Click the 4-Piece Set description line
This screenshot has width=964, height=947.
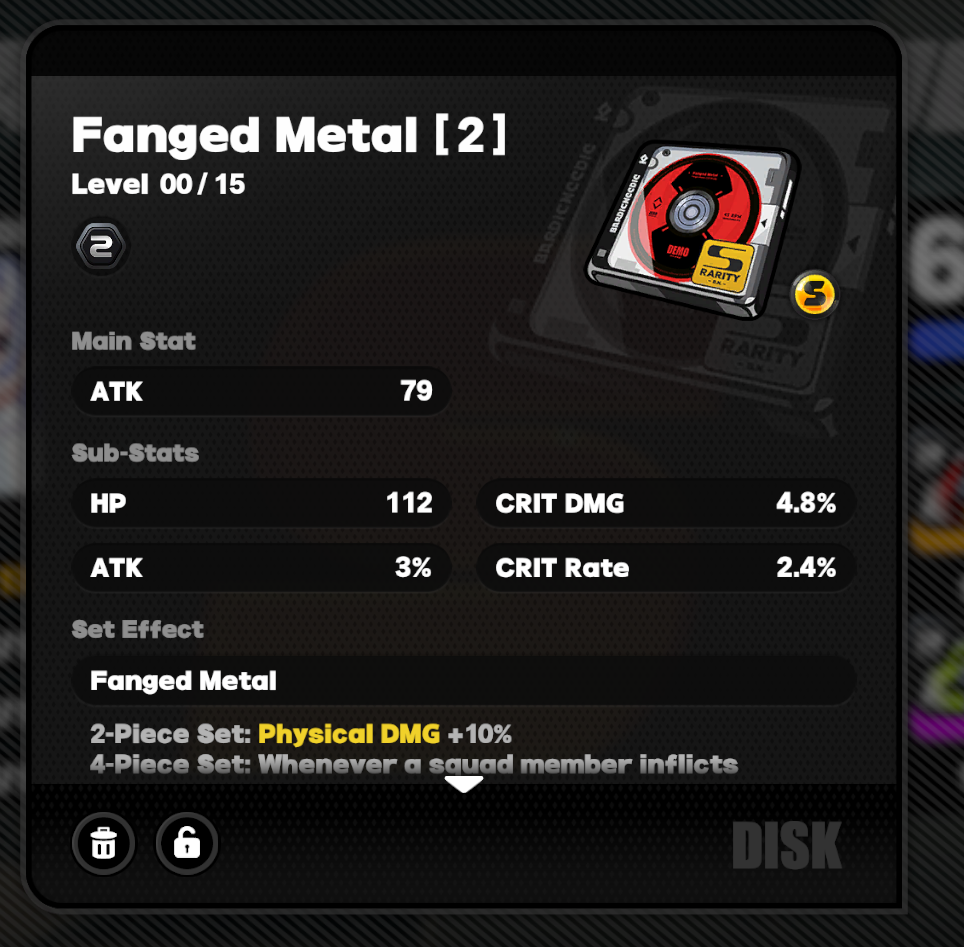pos(414,764)
